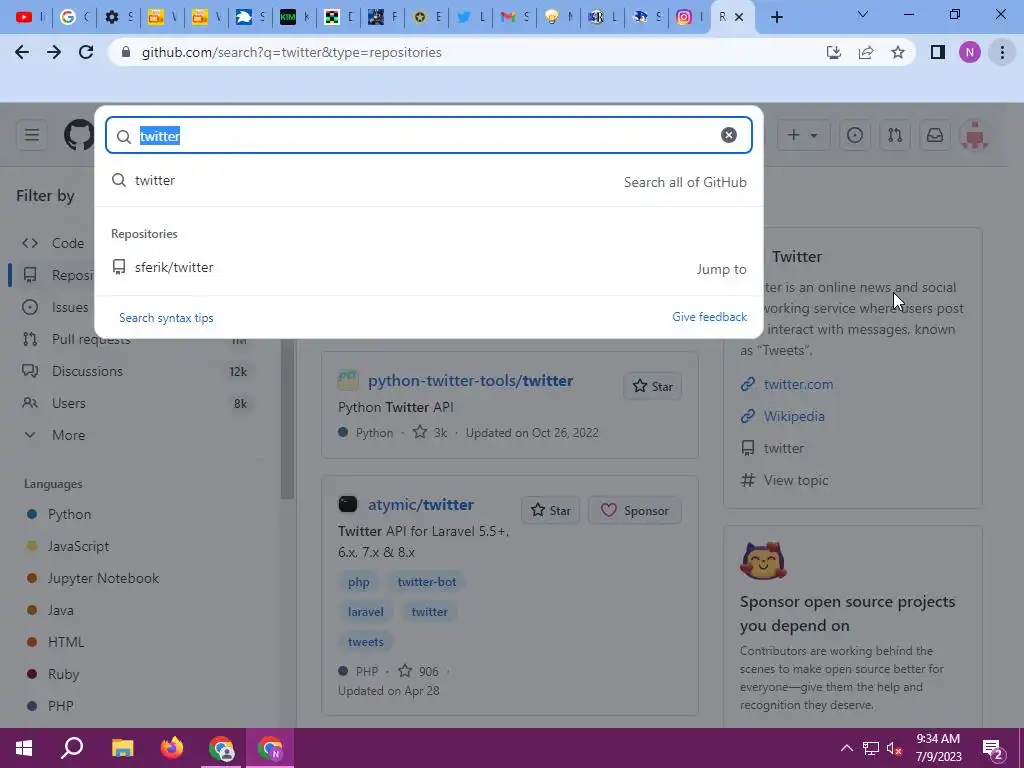
Task: Click the sidebar vertical scrollbar
Action: pyautogui.click(x=287, y=418)
